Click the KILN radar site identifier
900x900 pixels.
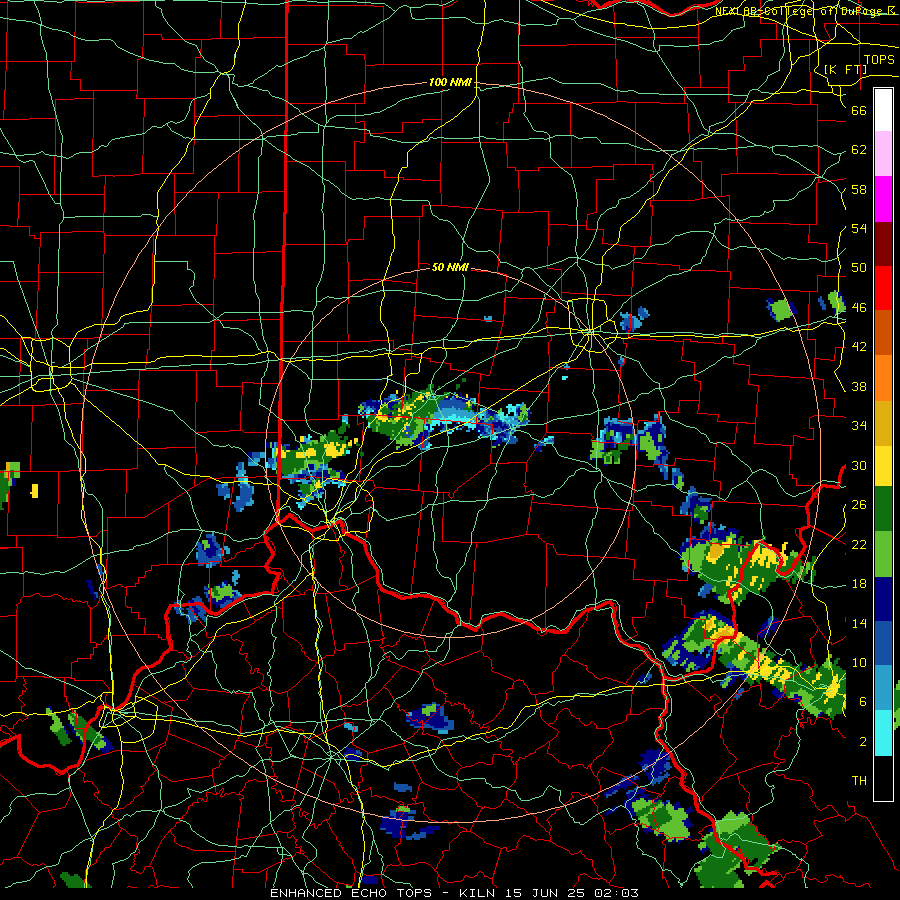tap(479, 893)
